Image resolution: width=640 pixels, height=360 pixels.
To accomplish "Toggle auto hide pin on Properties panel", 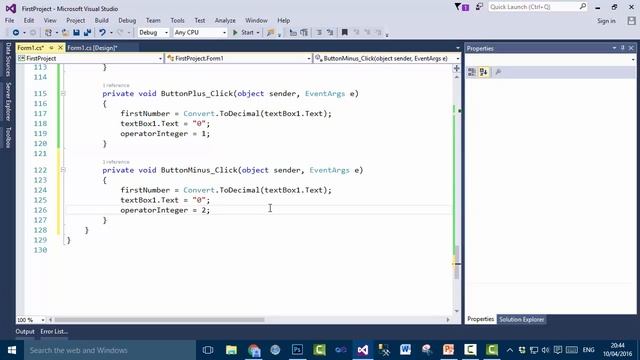I will [622, 48].
